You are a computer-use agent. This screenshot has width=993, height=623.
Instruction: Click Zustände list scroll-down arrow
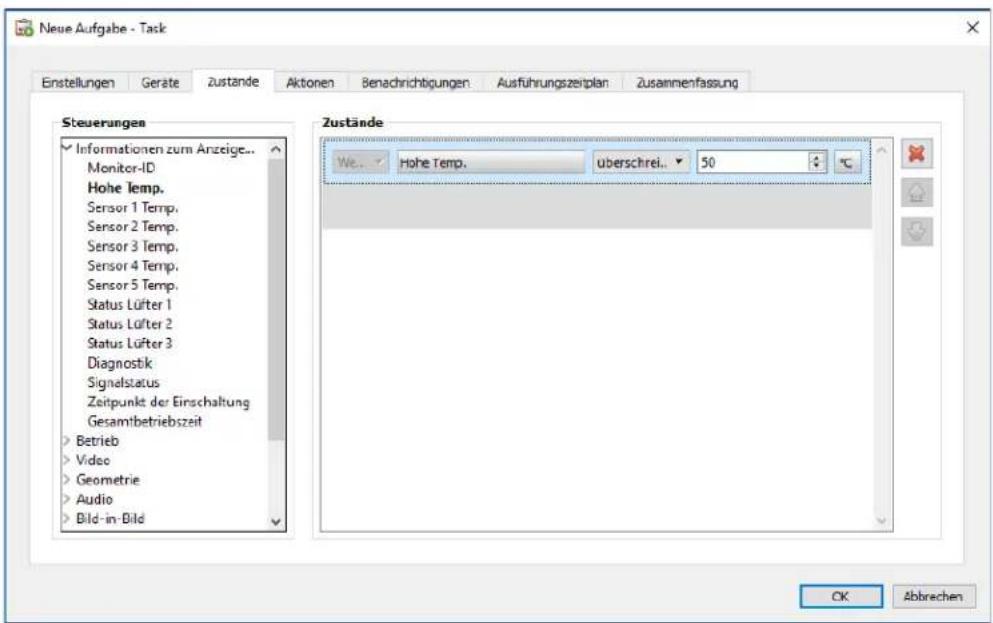pyautogui.click(x=882, y=521)
